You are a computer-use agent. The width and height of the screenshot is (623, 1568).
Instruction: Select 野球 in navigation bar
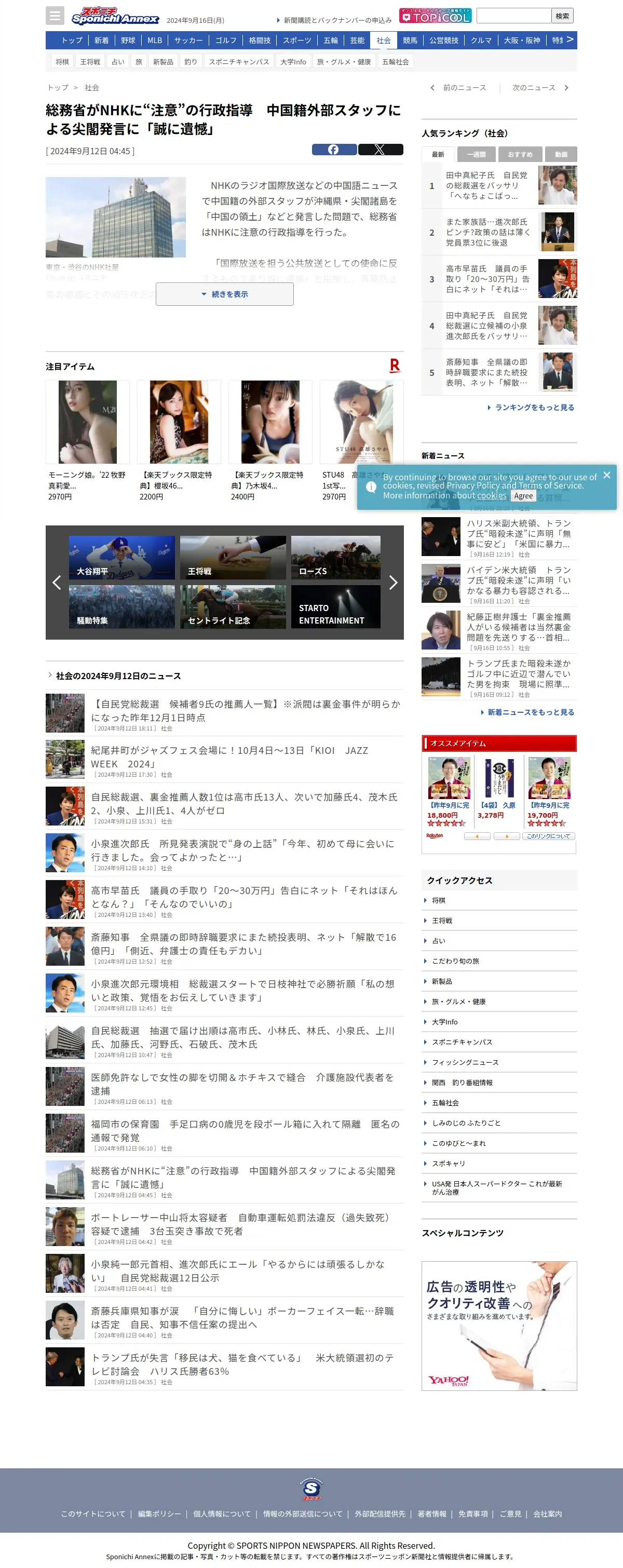(x=128, y=40)
